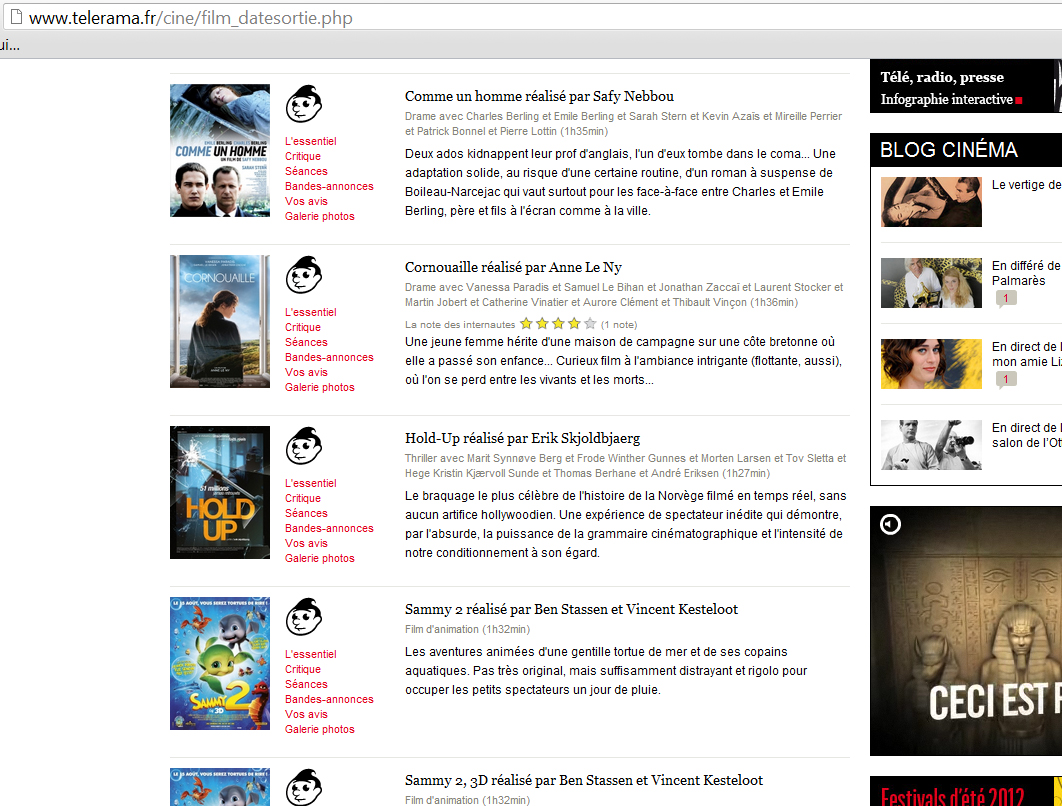Click the comment bubble under En différé Palmarès
Screen dimensions: 1062x806
[1006, 299]
